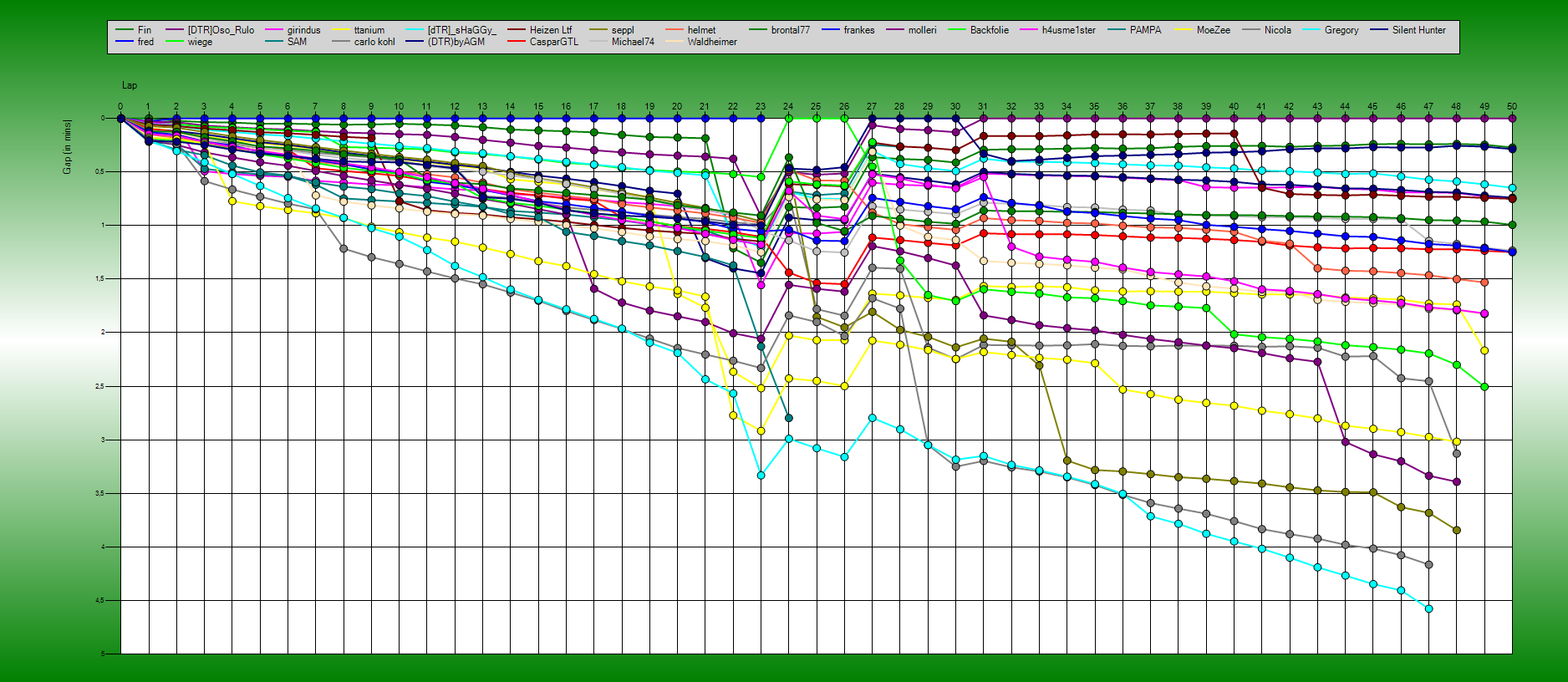
Task: Click the Silent Hunter legend entry
Action: 1418,30
